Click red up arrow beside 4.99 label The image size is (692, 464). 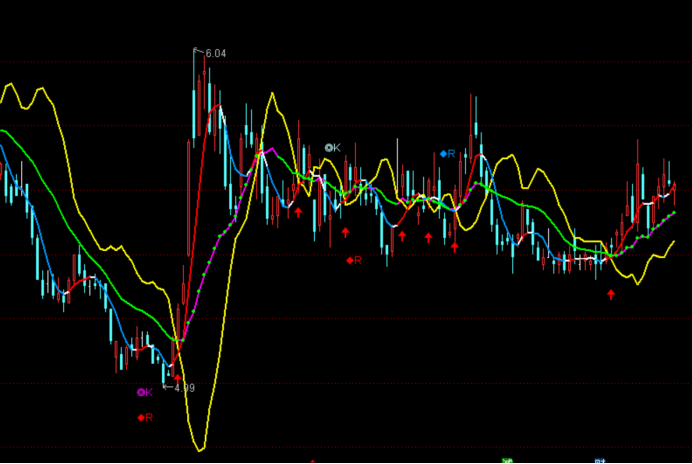click(177, 378)
